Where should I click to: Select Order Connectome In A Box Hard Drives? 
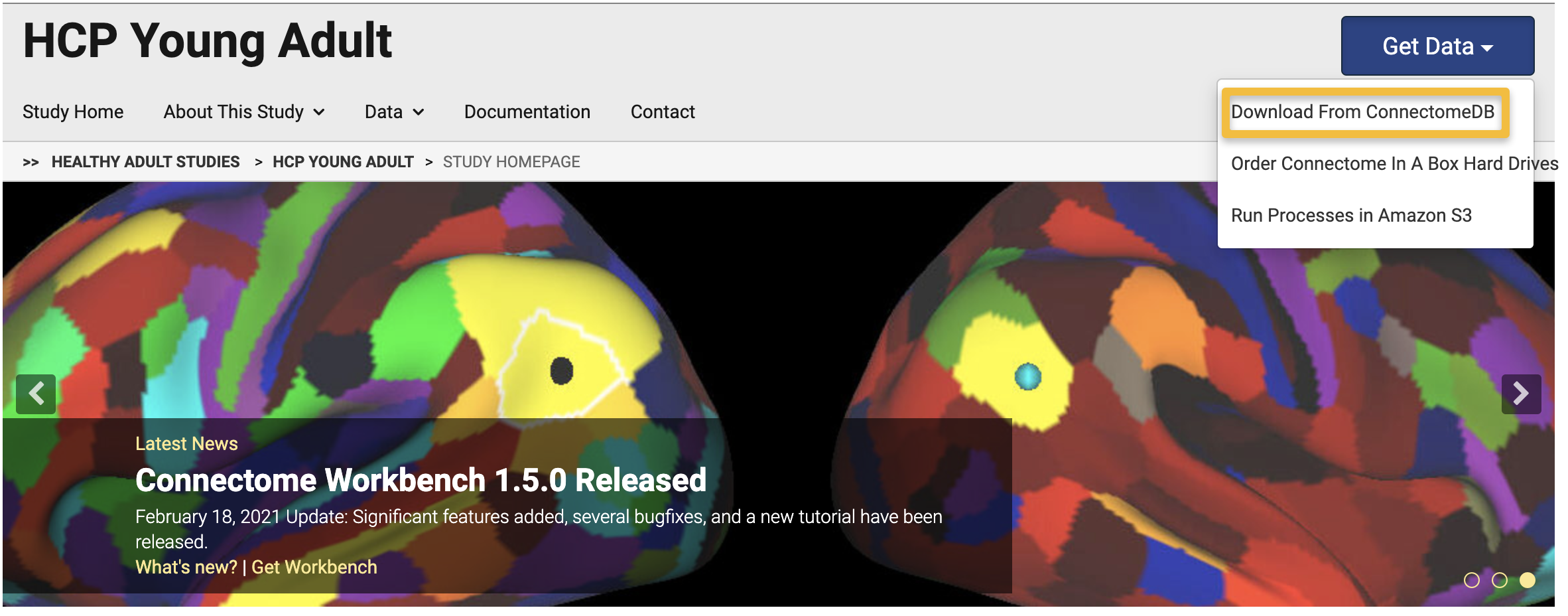pos(1394,163)
